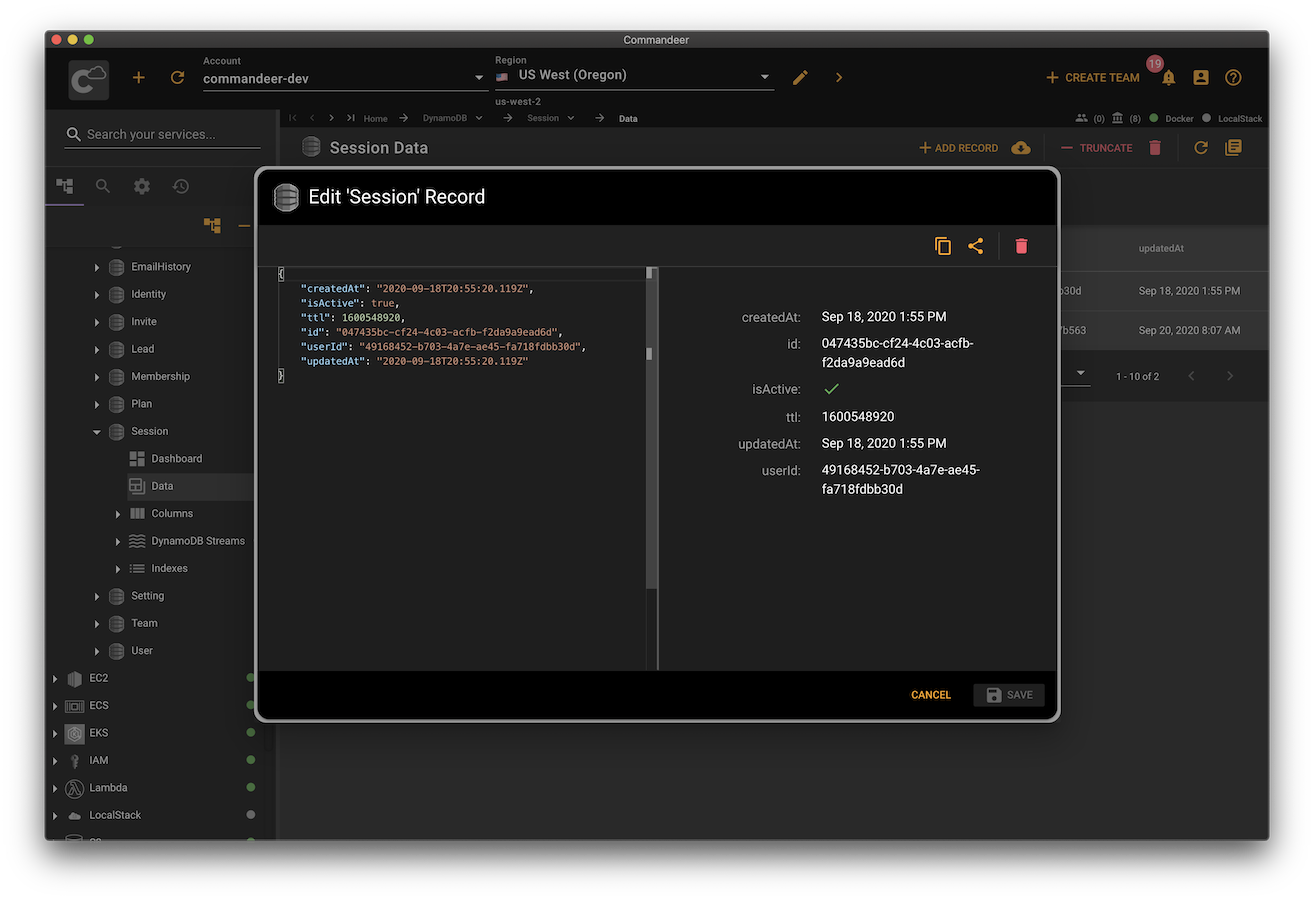This screenshot has width=1314, height=900.
Task: Click the refresh icon next to Account
Action: click(x=177, y=77)
